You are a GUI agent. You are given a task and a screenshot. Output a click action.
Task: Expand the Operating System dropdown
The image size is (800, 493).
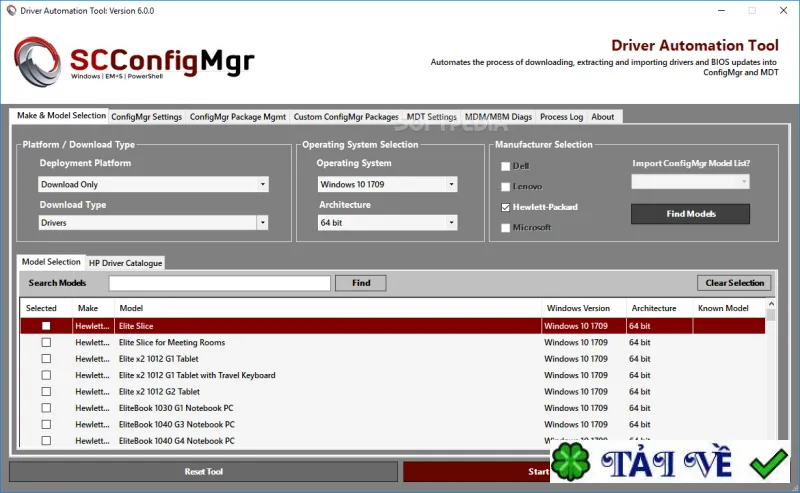tap(387, 184)
